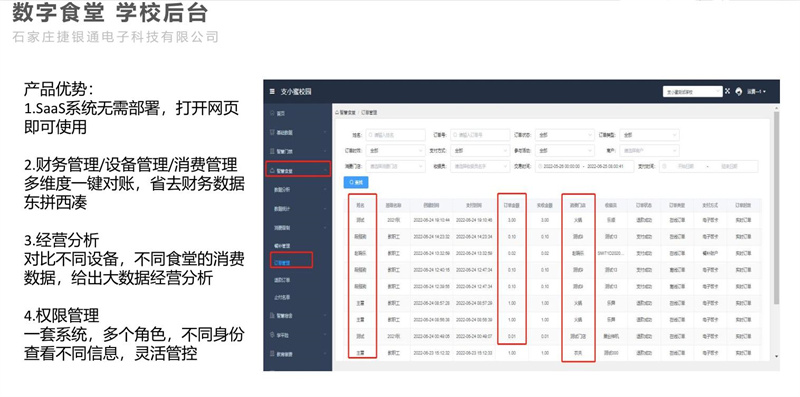Screen dimensions: 800x397
Task: Open the 订单类型 filter dropdown
Action: point(649,135)
